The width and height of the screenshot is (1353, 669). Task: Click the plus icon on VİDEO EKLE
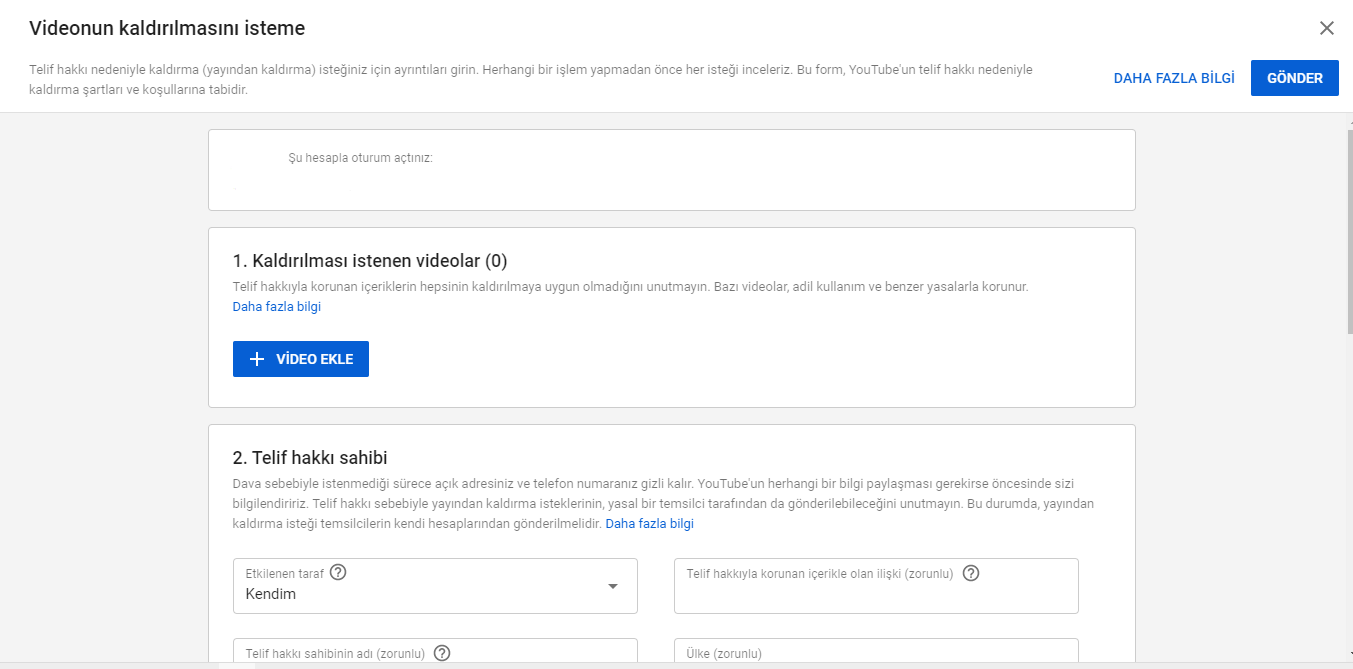click(256, 358)
